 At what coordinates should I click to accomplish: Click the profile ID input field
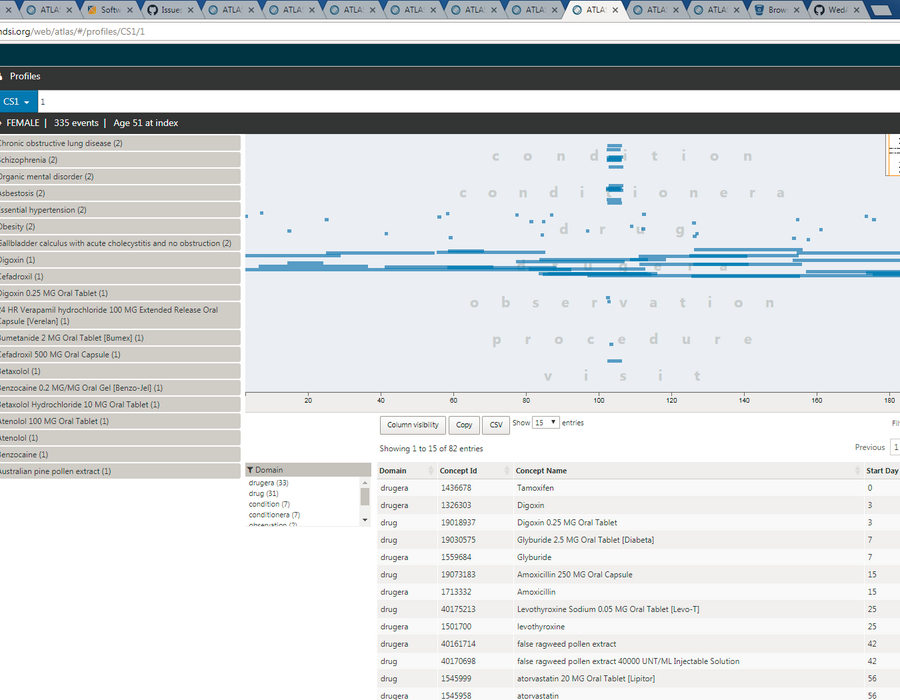tap(468, 102)
